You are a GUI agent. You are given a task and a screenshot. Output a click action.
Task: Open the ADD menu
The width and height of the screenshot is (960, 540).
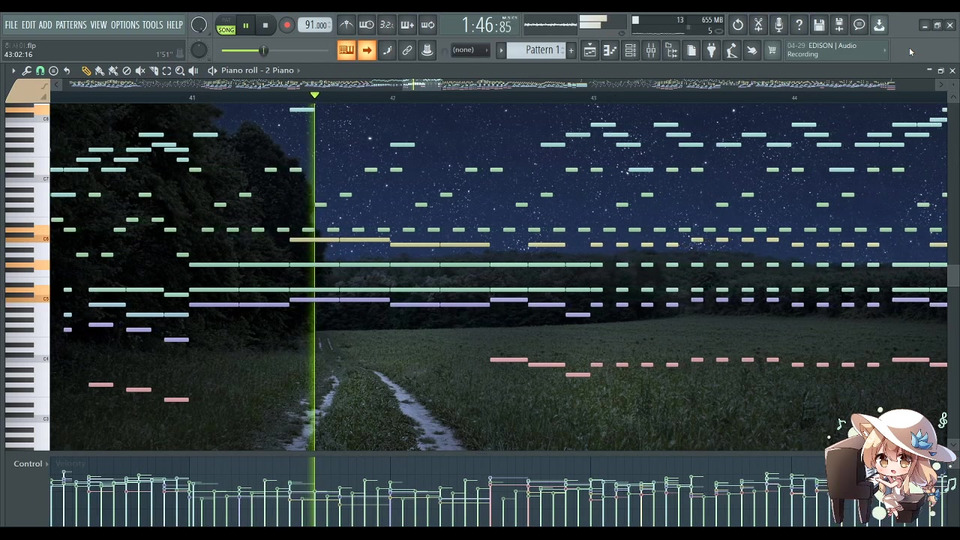tap(45, 25)
